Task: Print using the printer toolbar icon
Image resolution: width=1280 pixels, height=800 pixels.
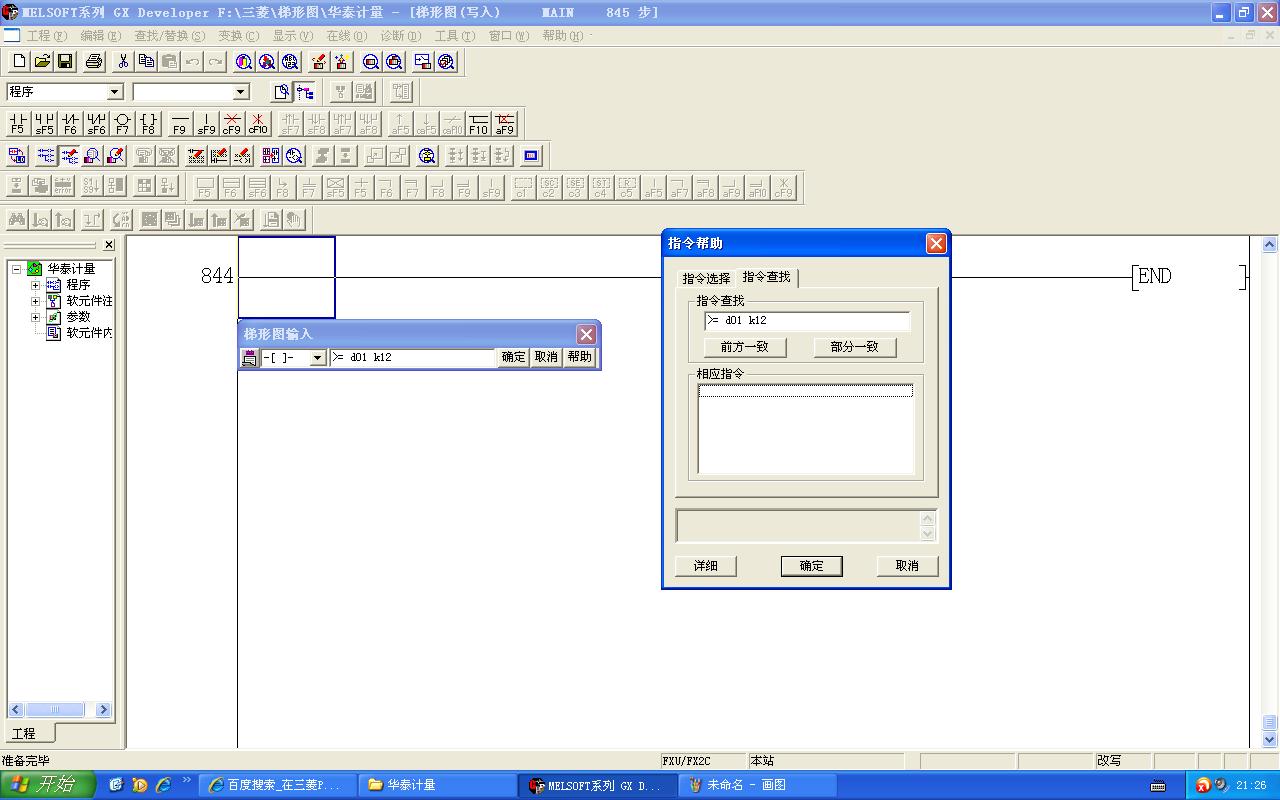Action: click(x=94, y=62)
